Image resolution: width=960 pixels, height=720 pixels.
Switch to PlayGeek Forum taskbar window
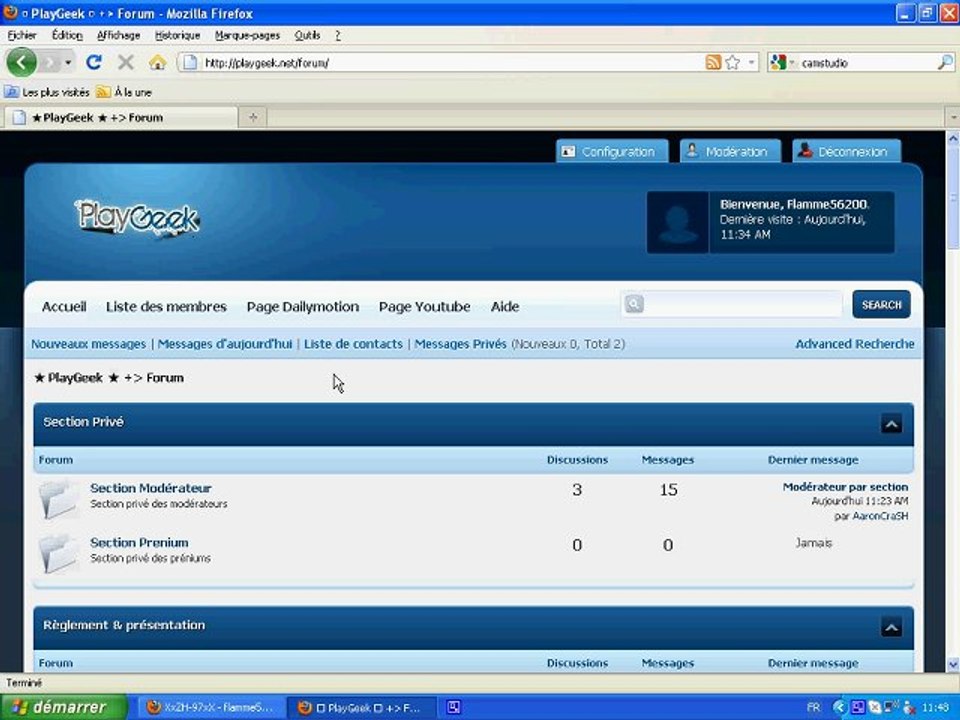pos(362,708)
